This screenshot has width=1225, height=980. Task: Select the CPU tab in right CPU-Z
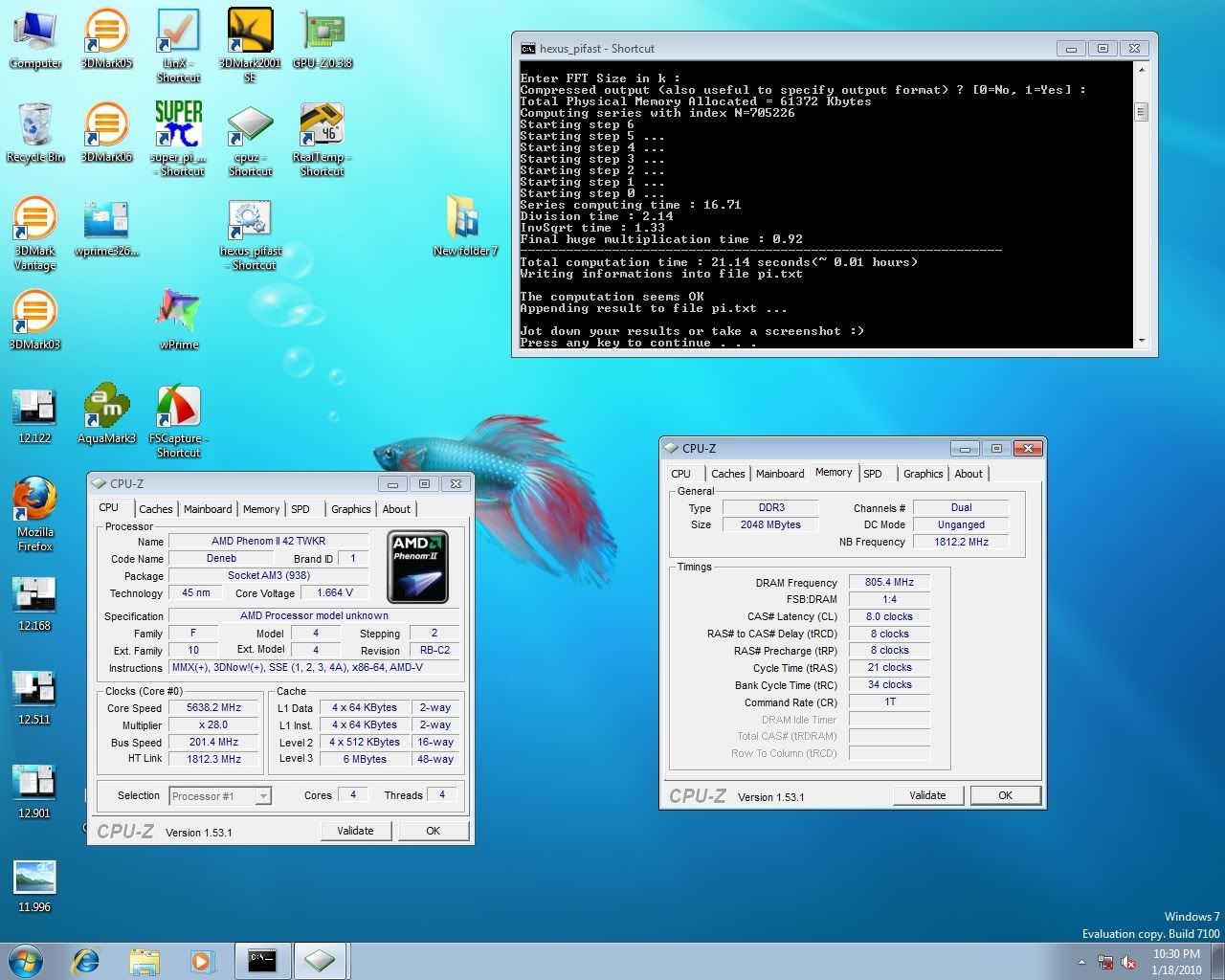(681, 474)
